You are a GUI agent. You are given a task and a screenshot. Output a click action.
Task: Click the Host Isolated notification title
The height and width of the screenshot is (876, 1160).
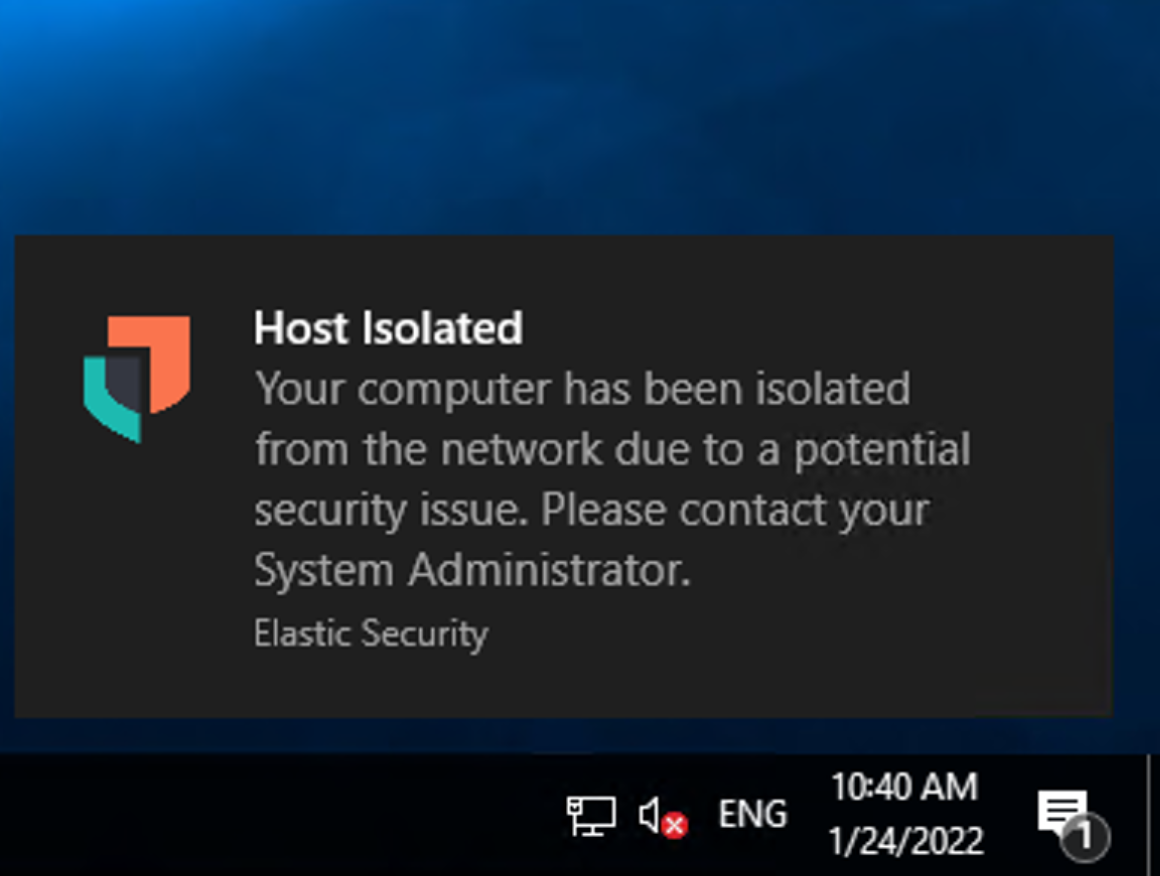(389, 328)
